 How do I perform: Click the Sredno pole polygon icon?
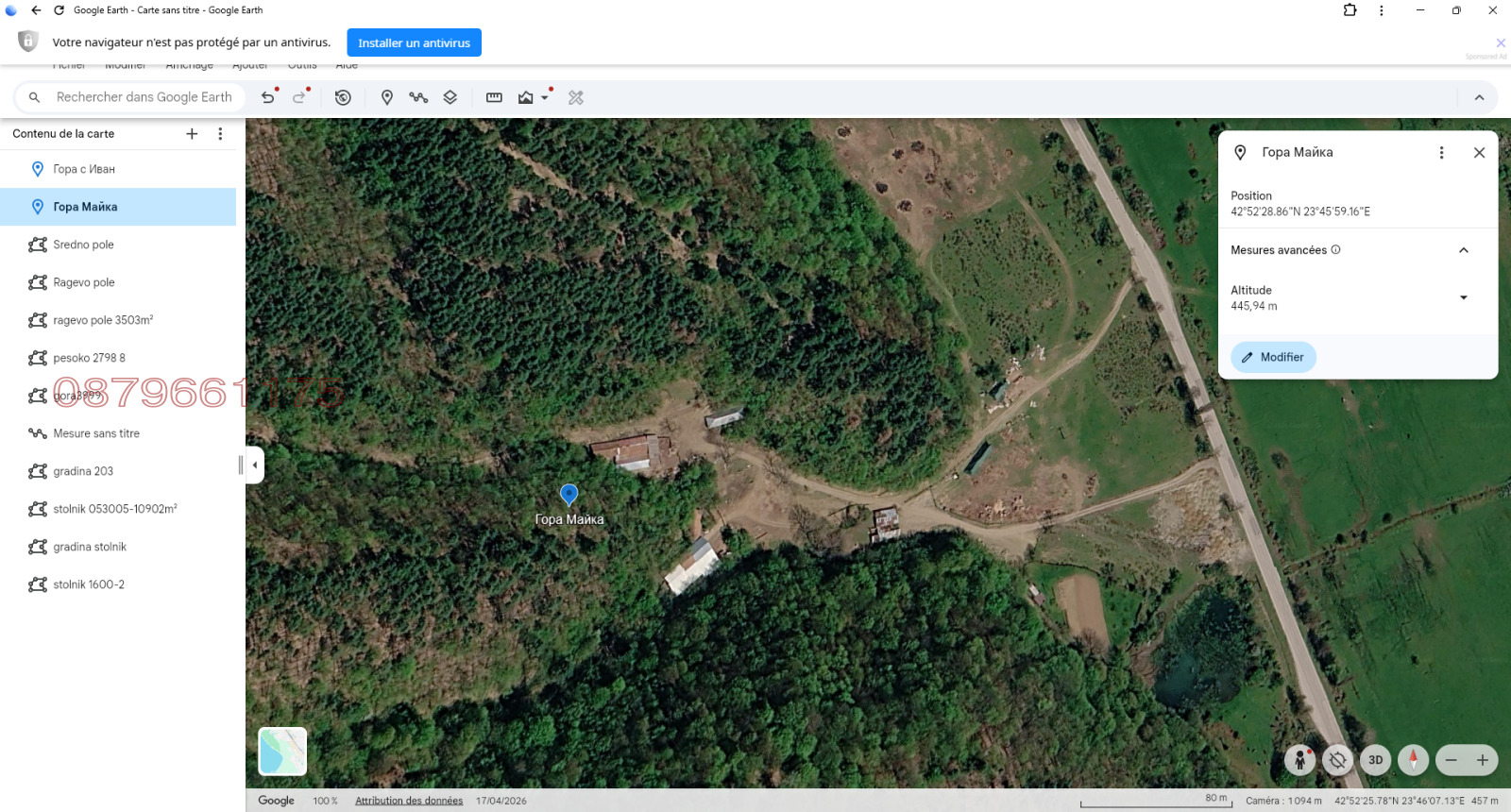[38, 245]
